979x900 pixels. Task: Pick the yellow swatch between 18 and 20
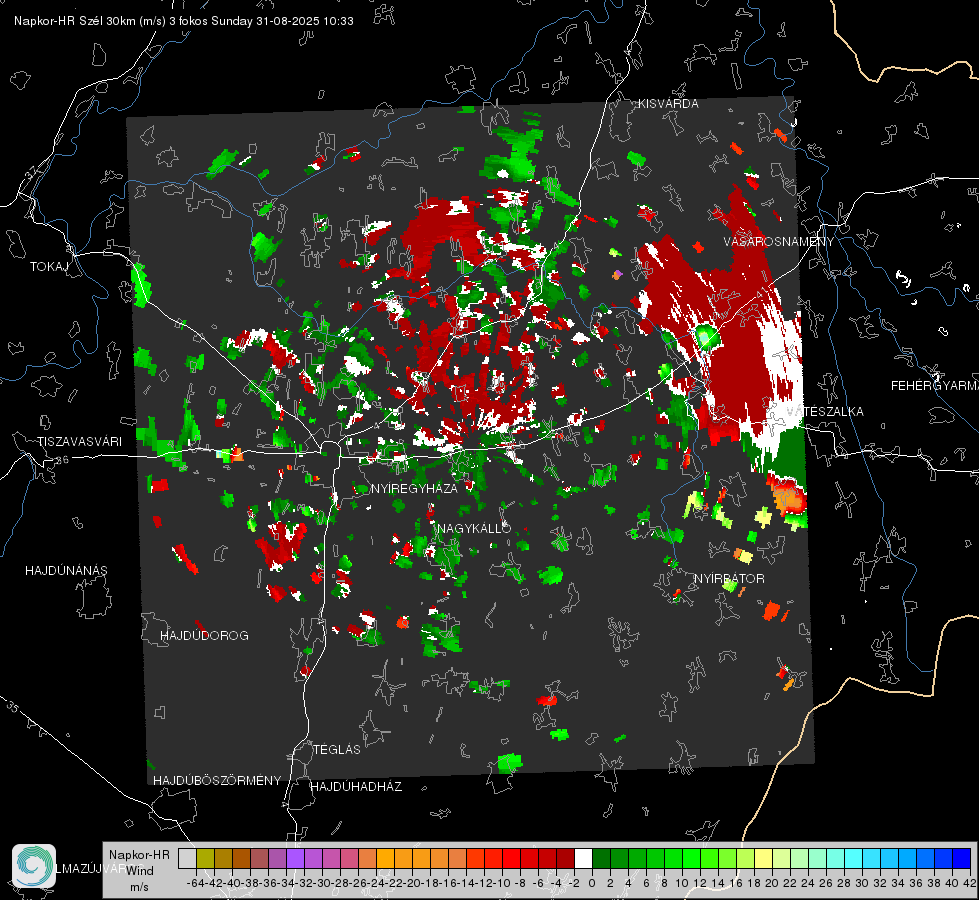click(764, 858)
